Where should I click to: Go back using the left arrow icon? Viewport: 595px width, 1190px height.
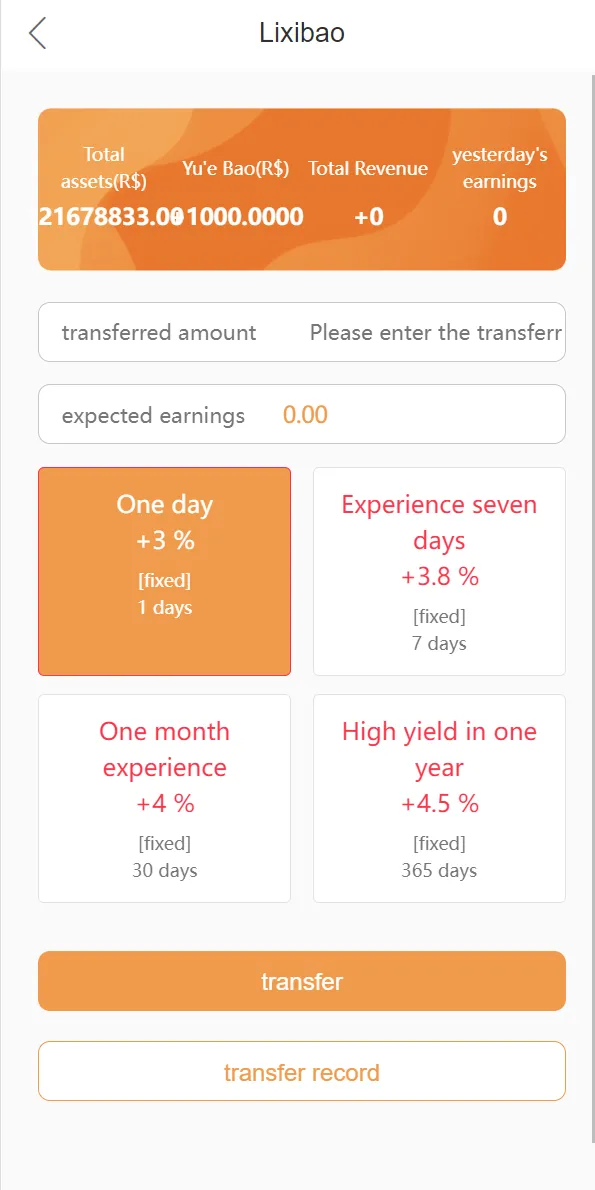pyautogui.click(x=37, y=34)
